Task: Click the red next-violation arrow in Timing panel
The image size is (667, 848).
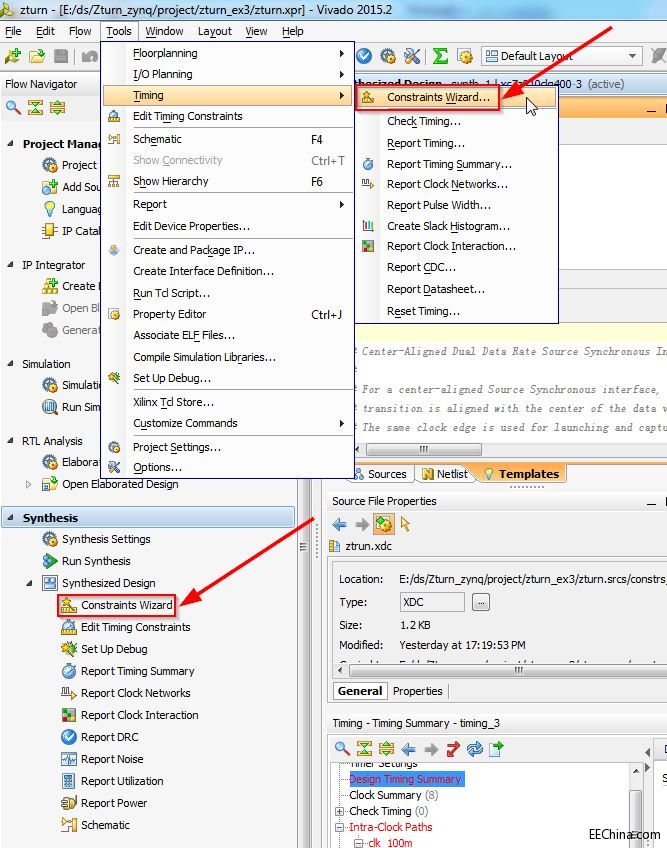Action: click(x=452, y=748)
